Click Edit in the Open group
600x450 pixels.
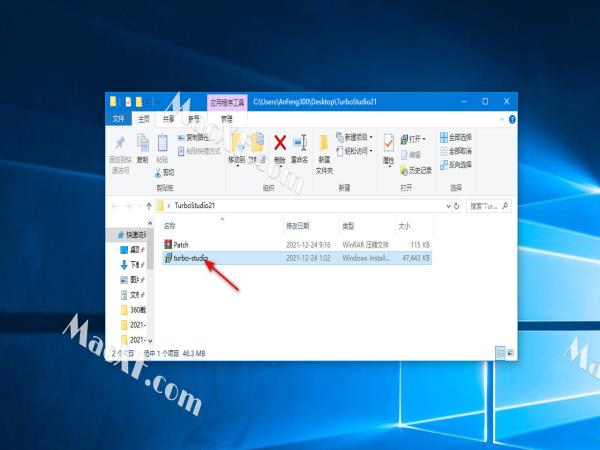tap(411, 155)
